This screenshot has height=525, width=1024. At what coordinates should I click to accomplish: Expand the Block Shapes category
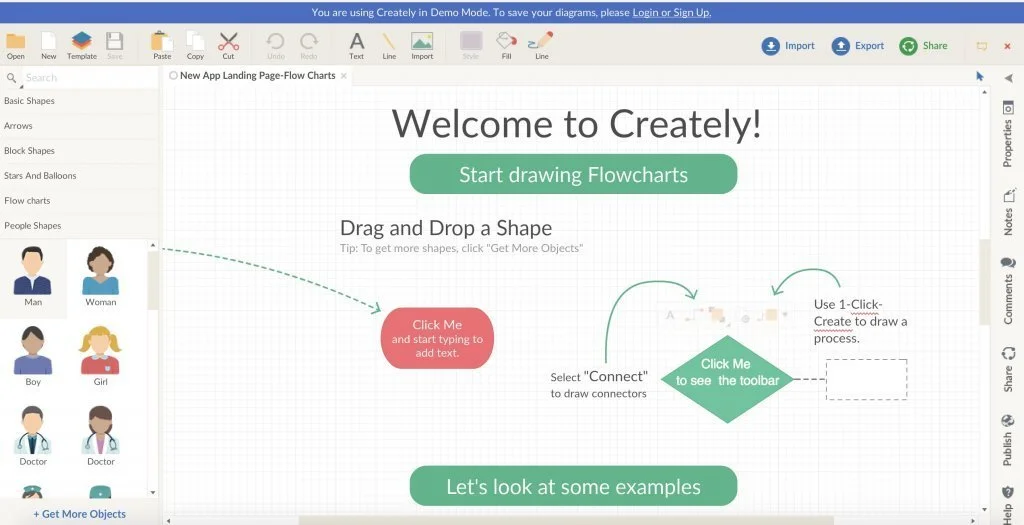coord(79,151)
